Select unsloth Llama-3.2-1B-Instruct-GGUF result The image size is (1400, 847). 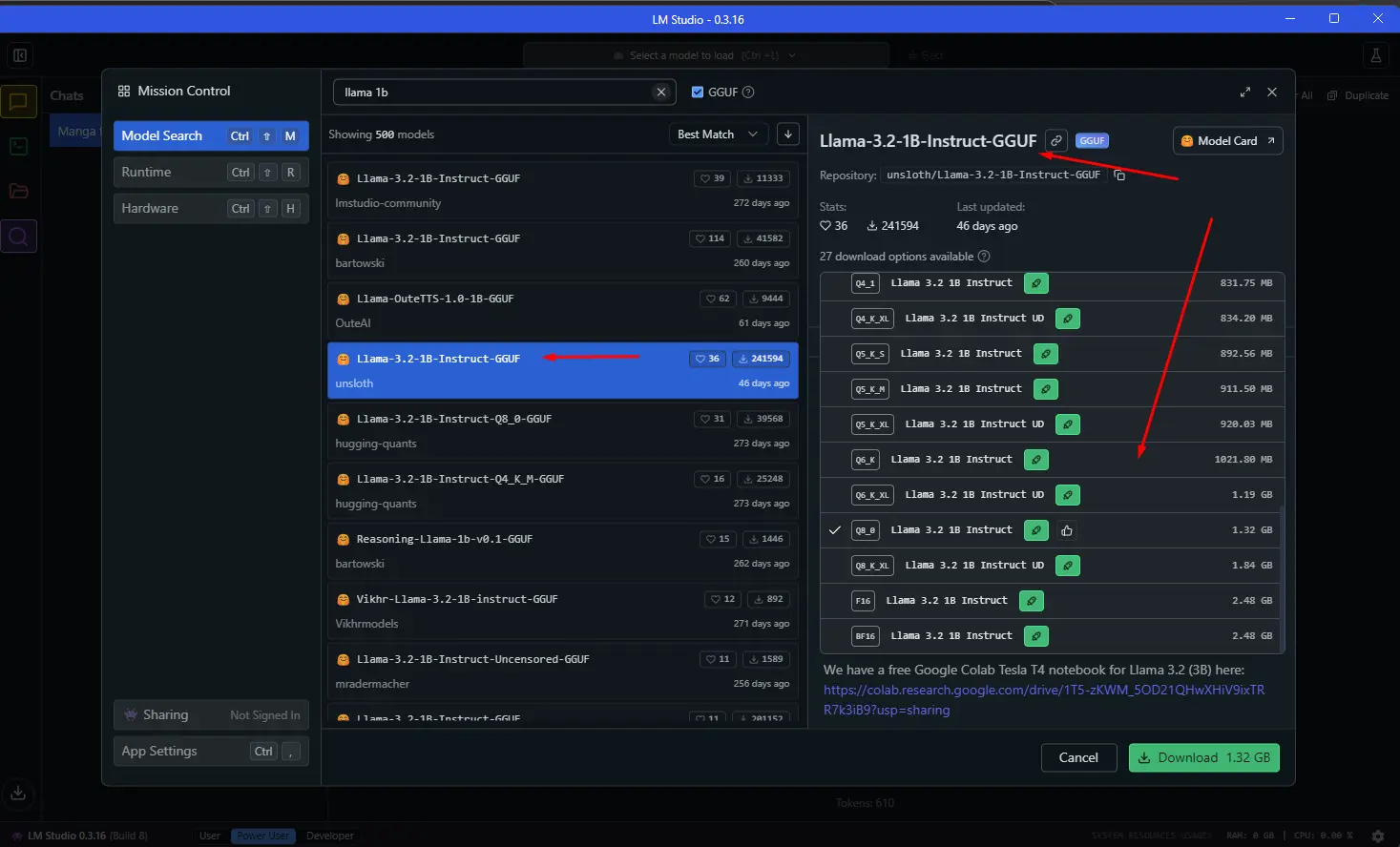pos(562,370)
